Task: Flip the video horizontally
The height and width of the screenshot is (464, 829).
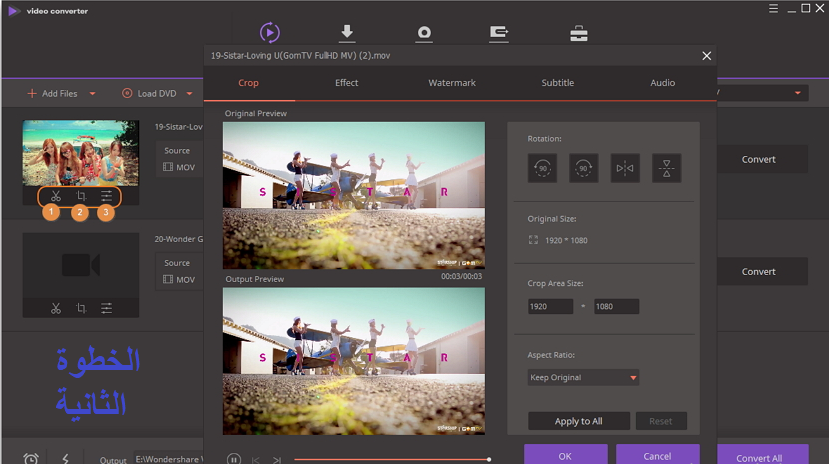Action: click(625, 168)
